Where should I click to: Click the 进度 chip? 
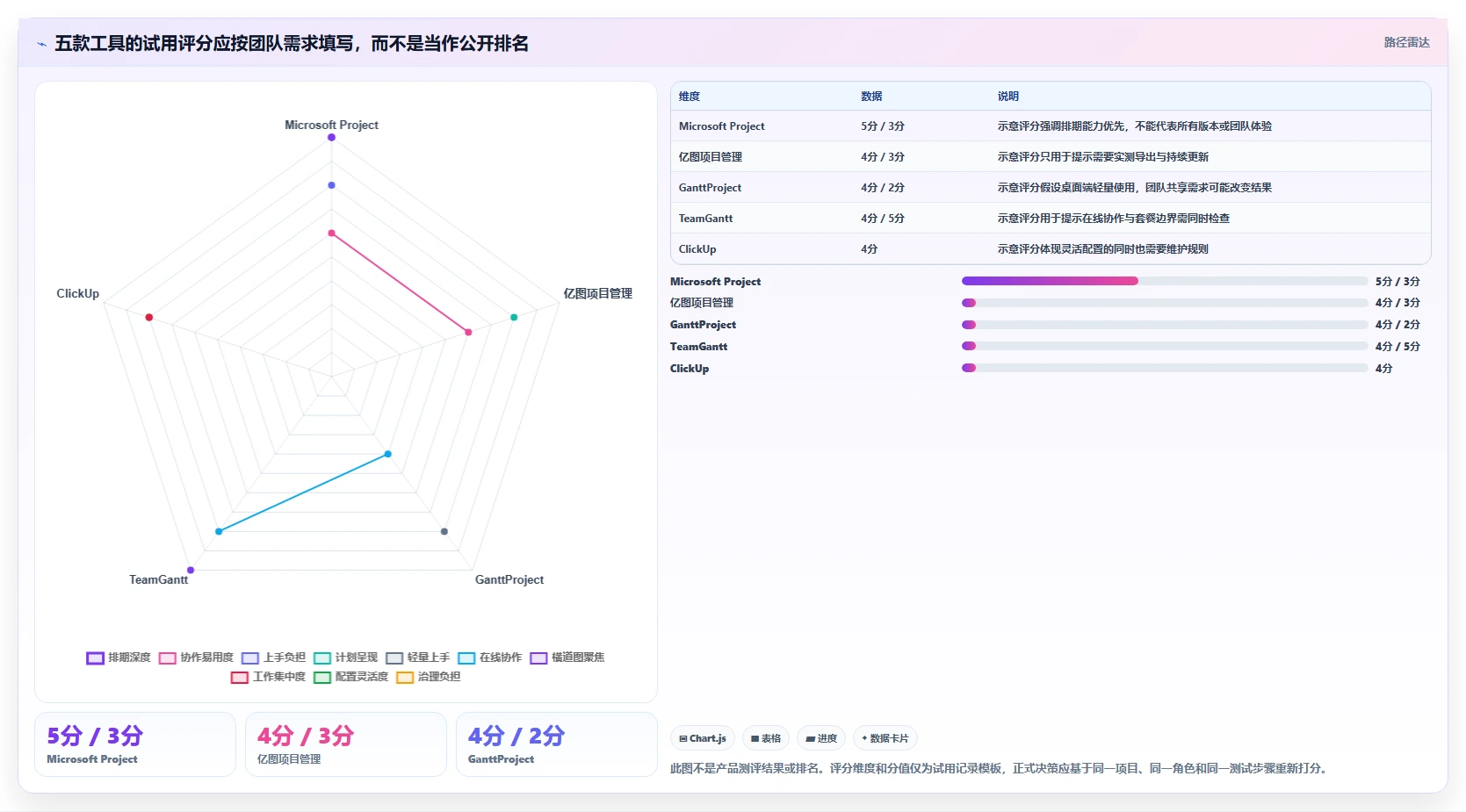[x=821, y=738]
